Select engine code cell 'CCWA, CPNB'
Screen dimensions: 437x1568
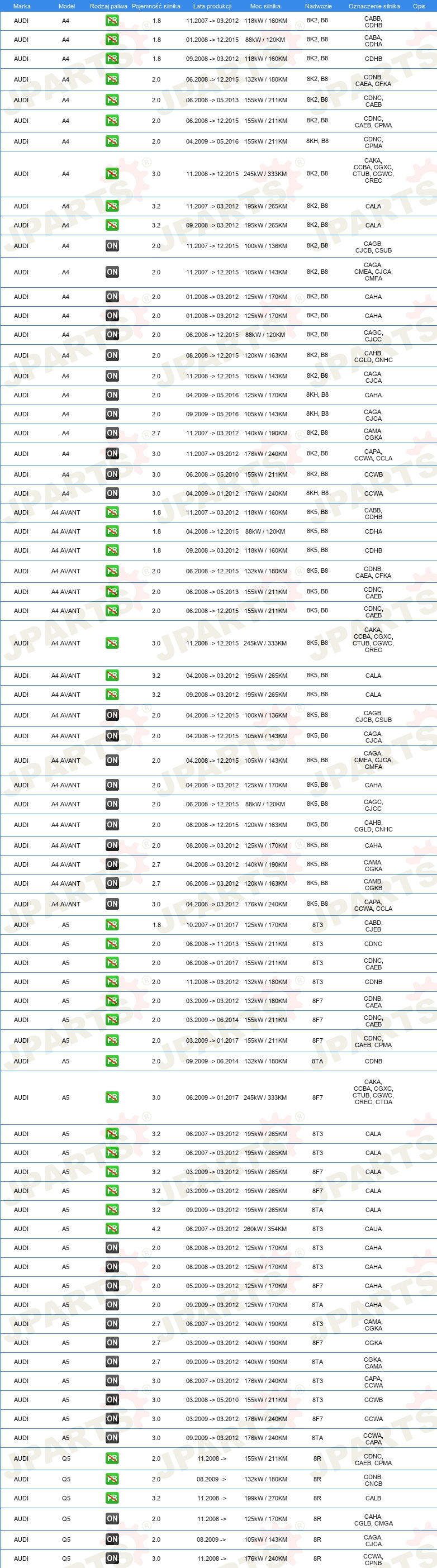pyautogui.click(x=373, y=1560)
